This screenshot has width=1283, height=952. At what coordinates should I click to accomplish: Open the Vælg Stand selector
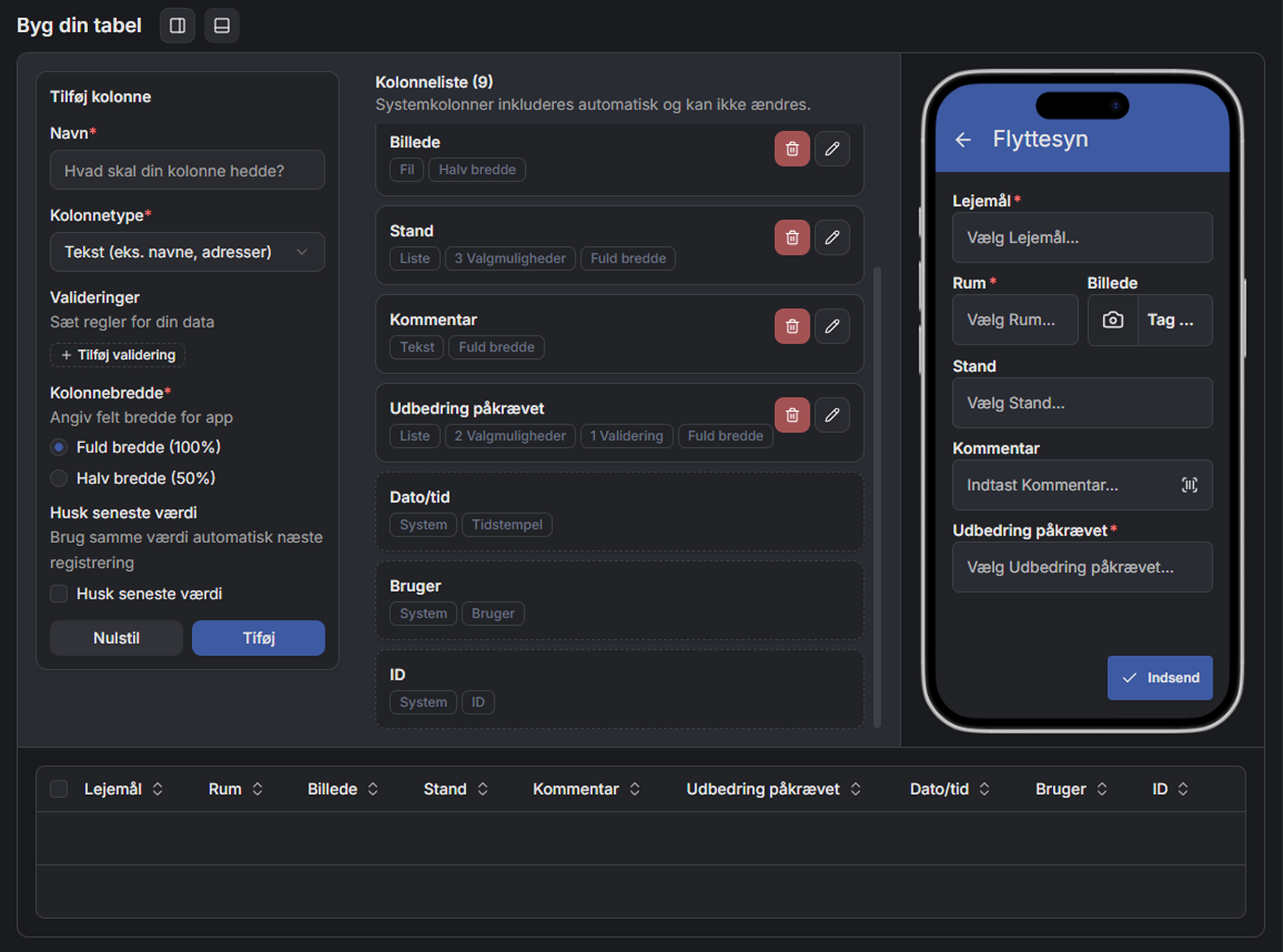click(1082, 403)
